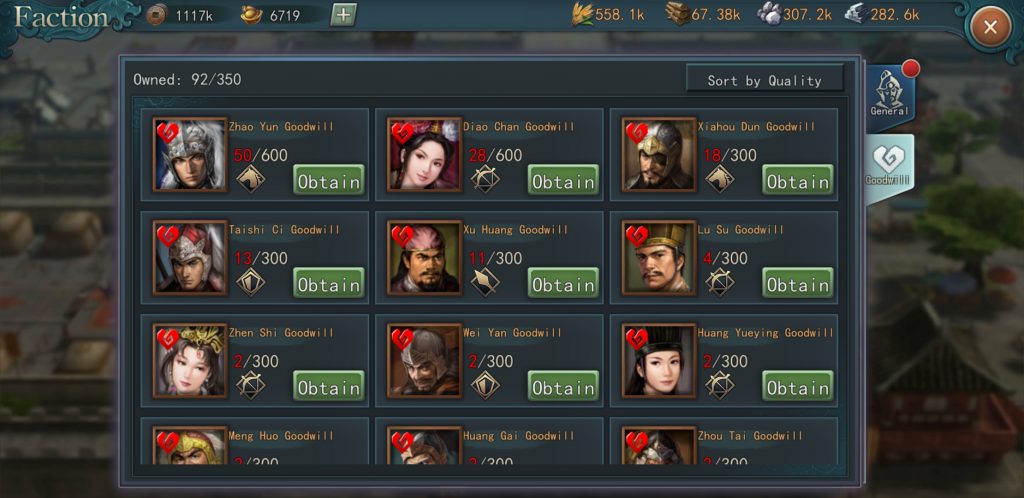Select Wei Yan's portrait thumbnail
Viewport: 1024px width, 498px height.
pyautogui.click(x=424, y=360)
